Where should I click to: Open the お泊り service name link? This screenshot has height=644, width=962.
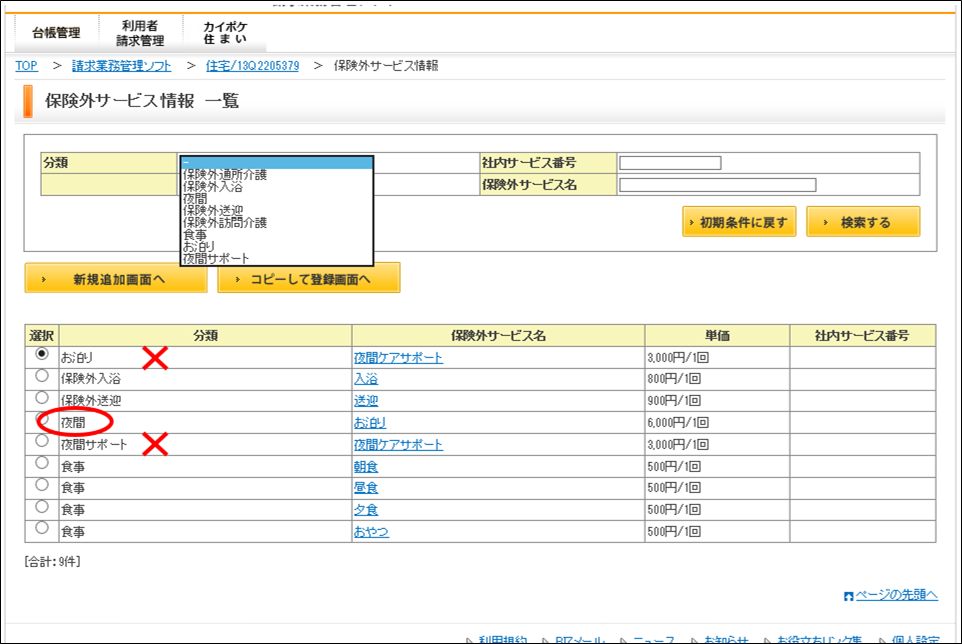tap(370, 423)
